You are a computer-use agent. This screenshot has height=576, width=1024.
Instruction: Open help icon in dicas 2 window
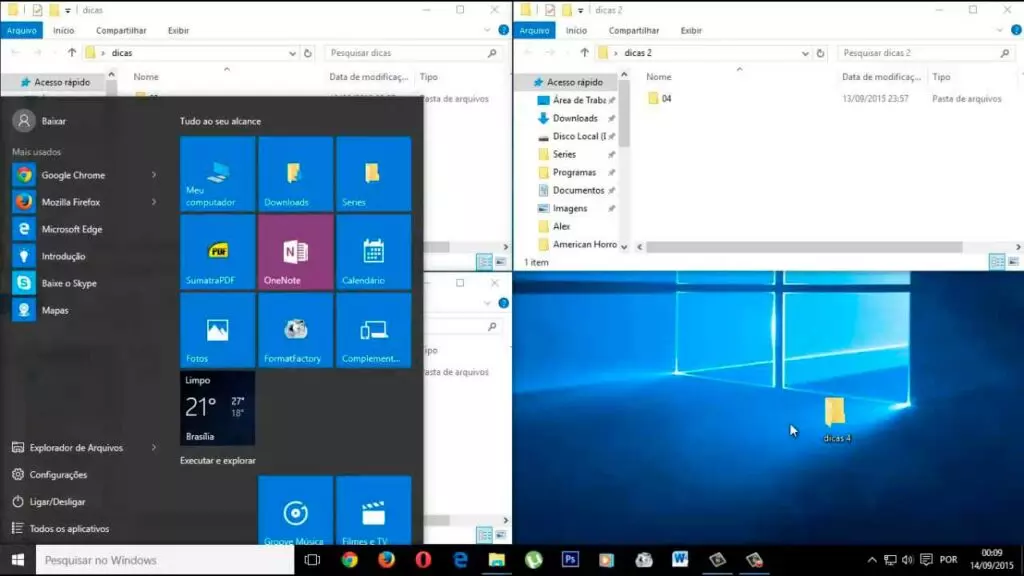point(1016,30)
